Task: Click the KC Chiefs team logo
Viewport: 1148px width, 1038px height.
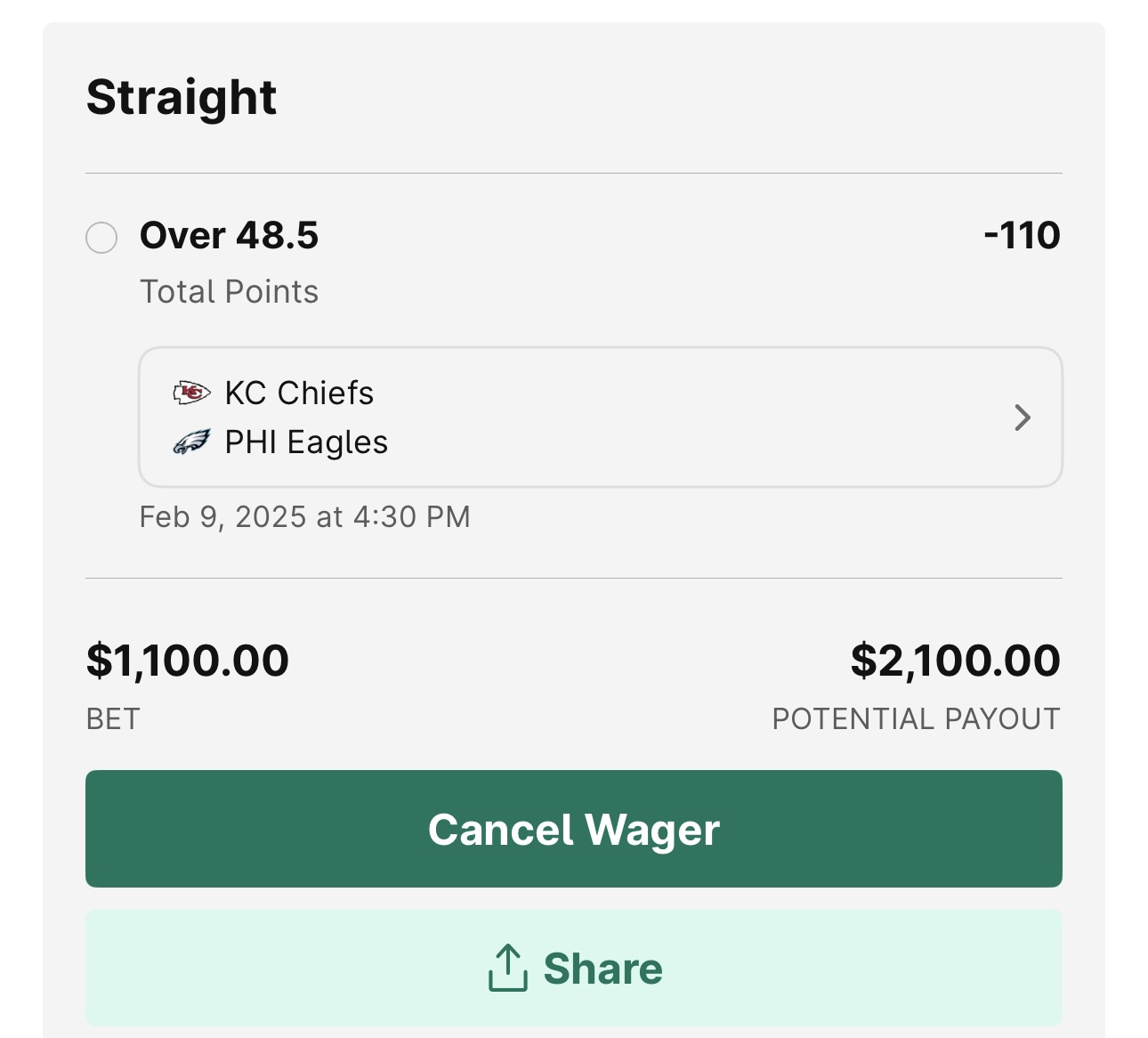Action: click(x=191, y=393)
